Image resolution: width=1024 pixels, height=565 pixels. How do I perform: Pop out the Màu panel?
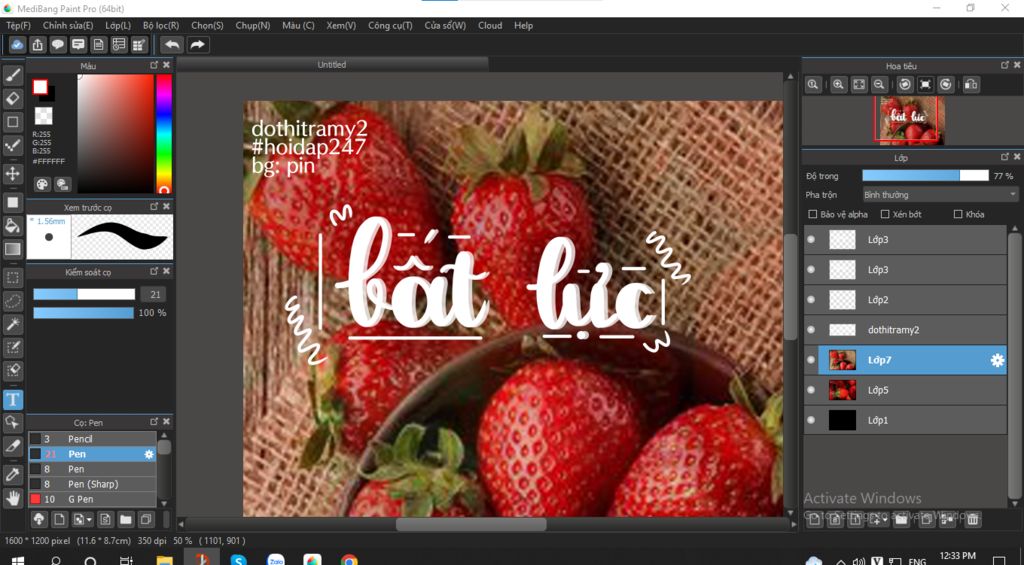154,65
